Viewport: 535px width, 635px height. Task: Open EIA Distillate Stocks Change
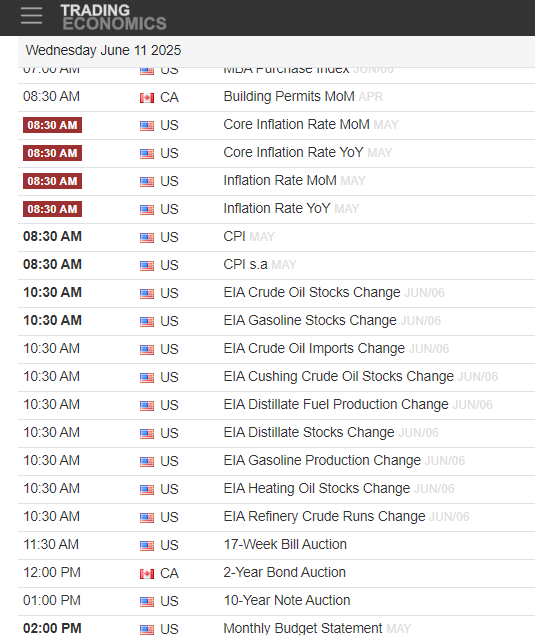point(309,432)
